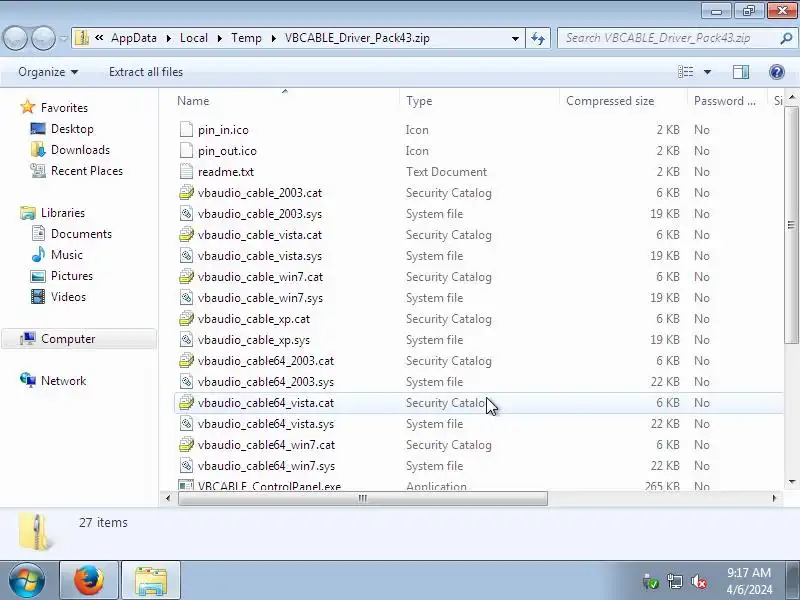Select Network in the navigation pane
The image size is (800, 600).
click(x=63, y=381)
